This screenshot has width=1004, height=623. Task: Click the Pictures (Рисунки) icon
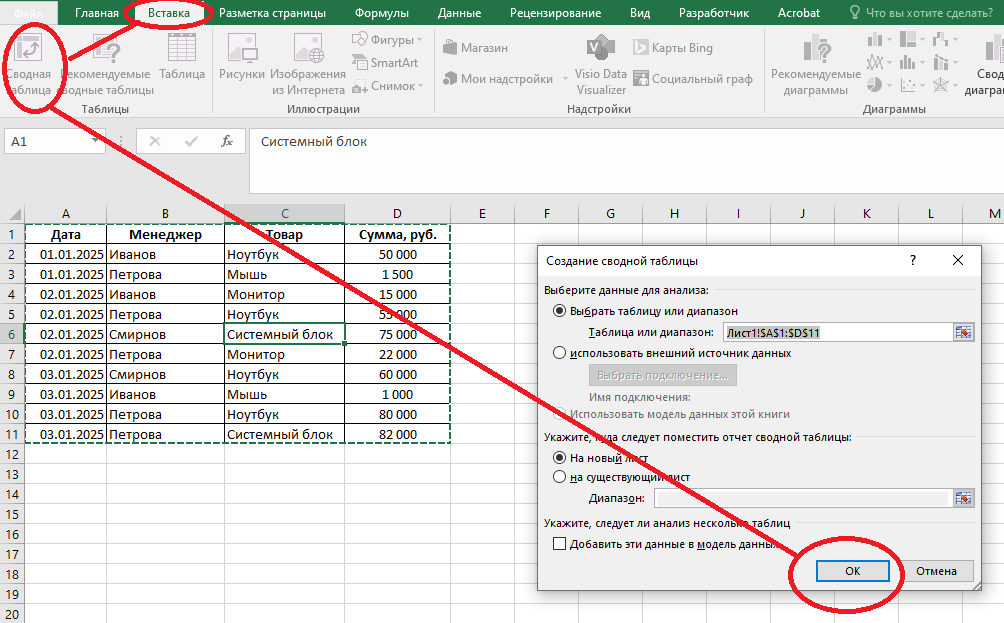(242, 58)
